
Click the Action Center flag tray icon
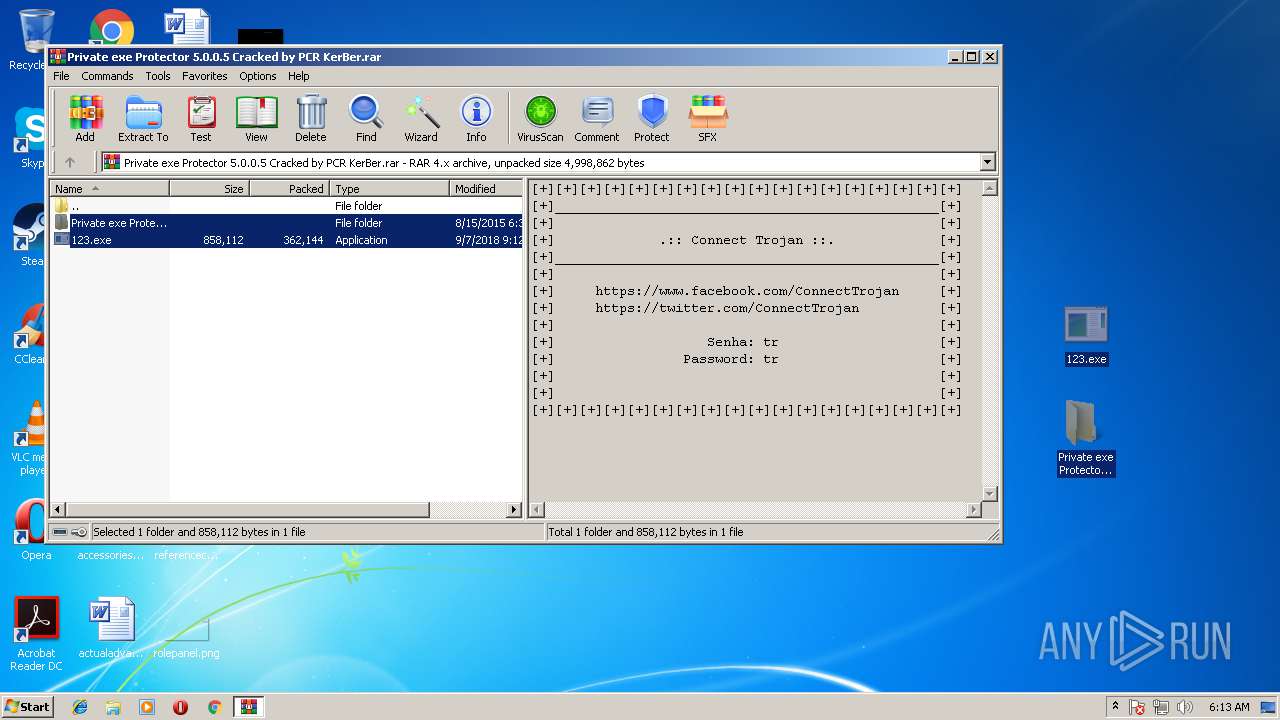1137,707
